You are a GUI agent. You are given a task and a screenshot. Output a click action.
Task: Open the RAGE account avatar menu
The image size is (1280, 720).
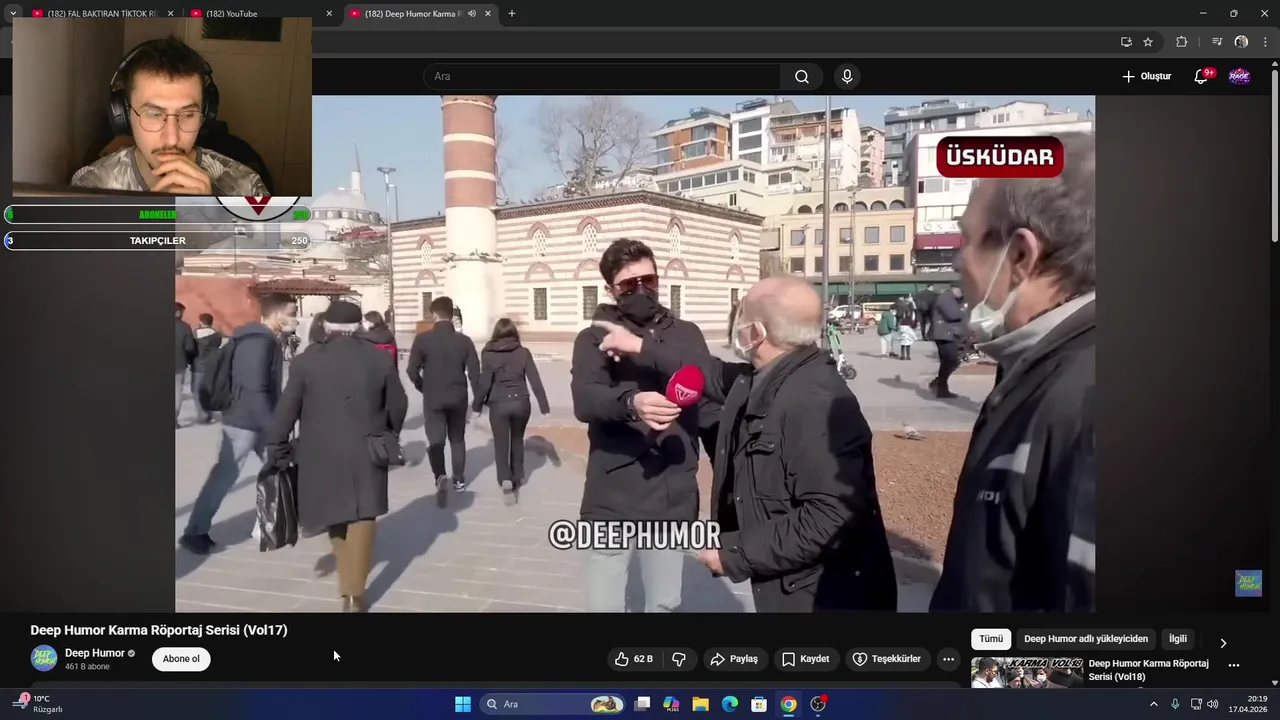[x=1239, y=77]
